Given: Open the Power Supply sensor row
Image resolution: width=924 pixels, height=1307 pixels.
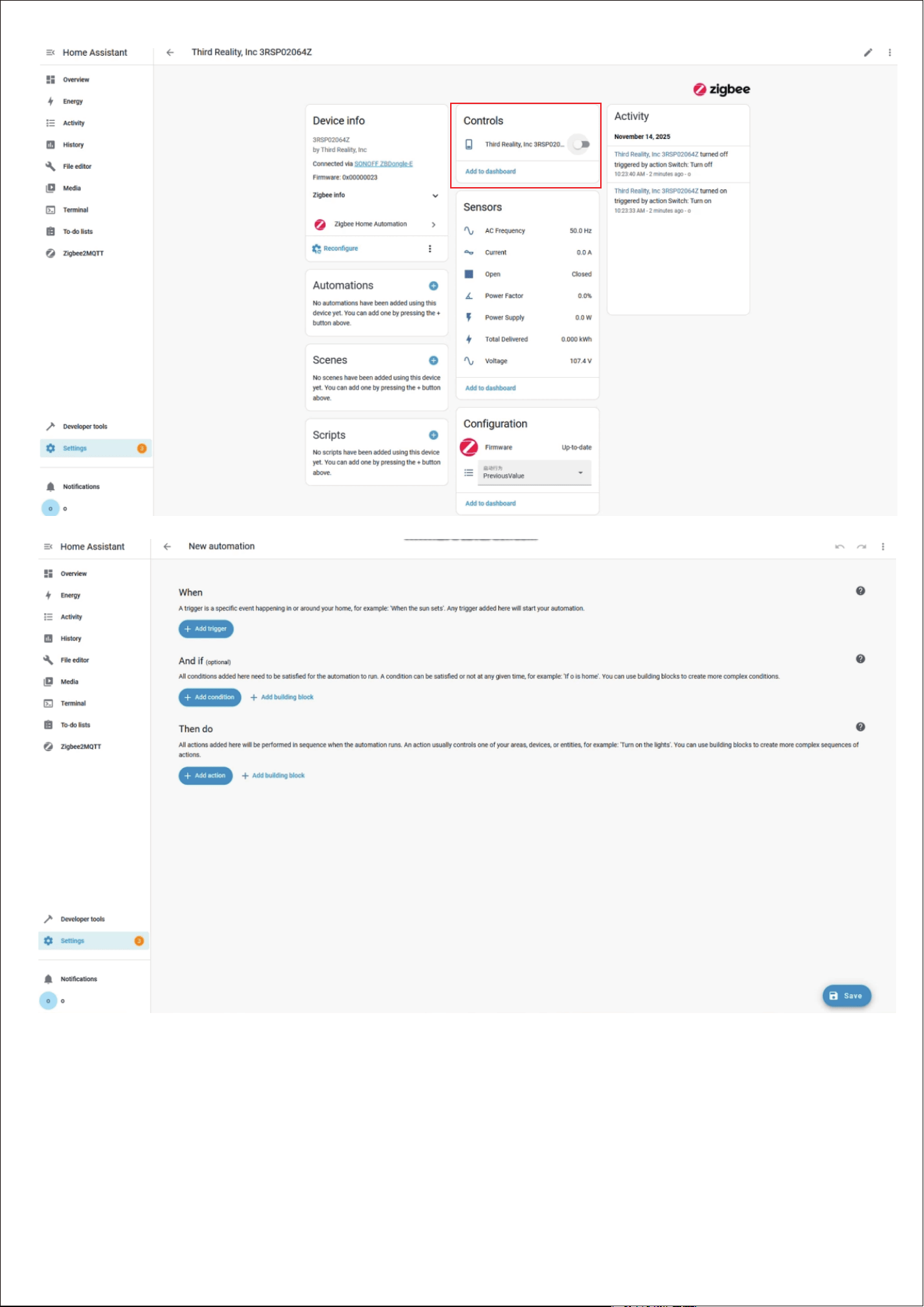Looking at the screenshot, I should point(528,318).
